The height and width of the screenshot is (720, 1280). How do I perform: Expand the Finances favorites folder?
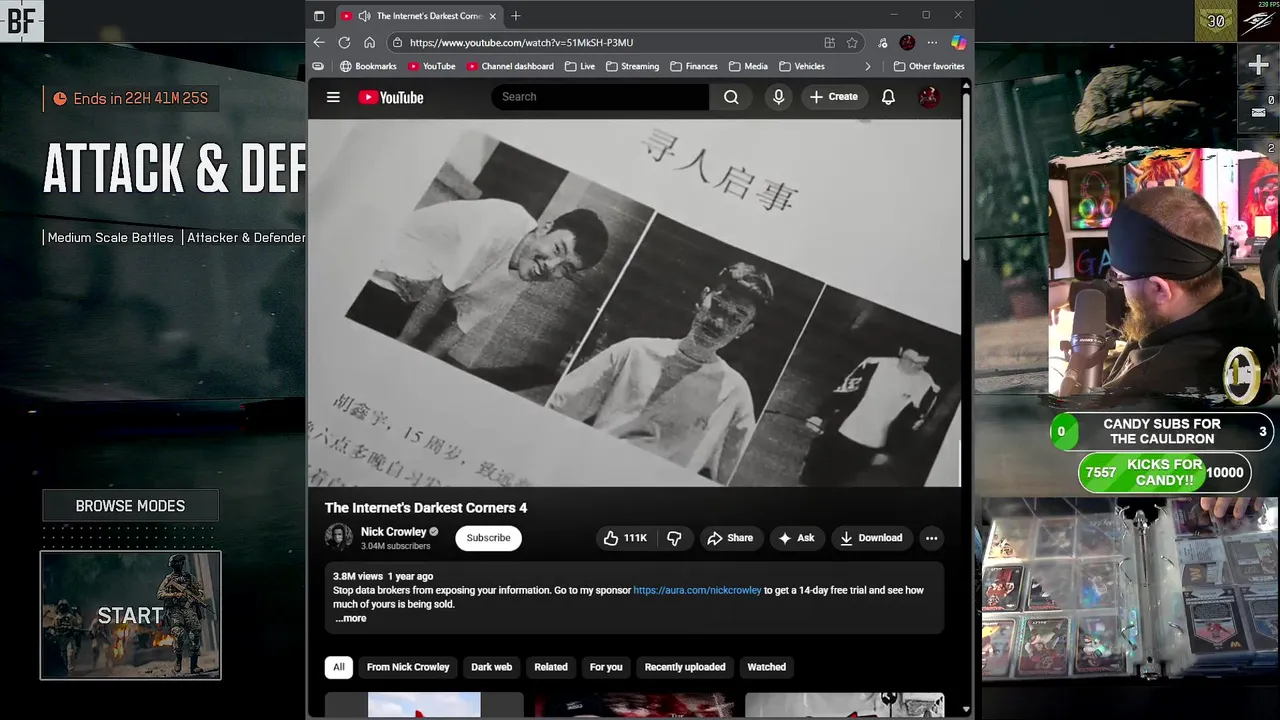[694, 66]
